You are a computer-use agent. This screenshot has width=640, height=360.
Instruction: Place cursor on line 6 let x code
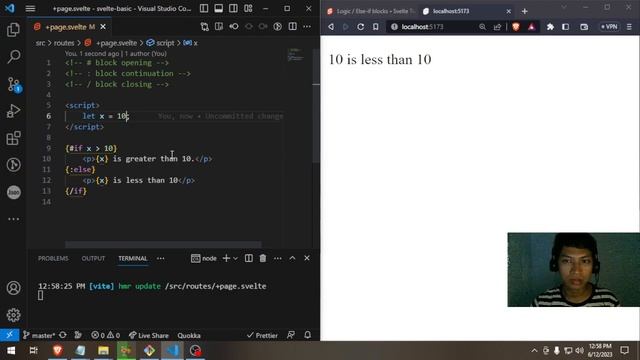[x=105, y=116]
